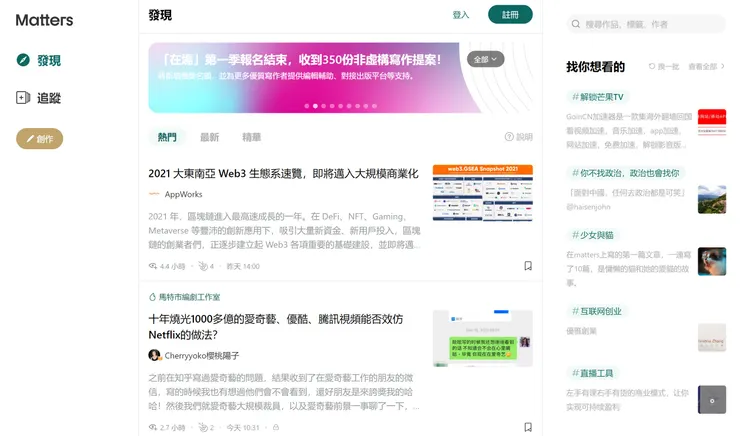Click the clap icon on the 愛奇藝 article
740x436 pixels.
pyautogui.click(x=203, y=428)
